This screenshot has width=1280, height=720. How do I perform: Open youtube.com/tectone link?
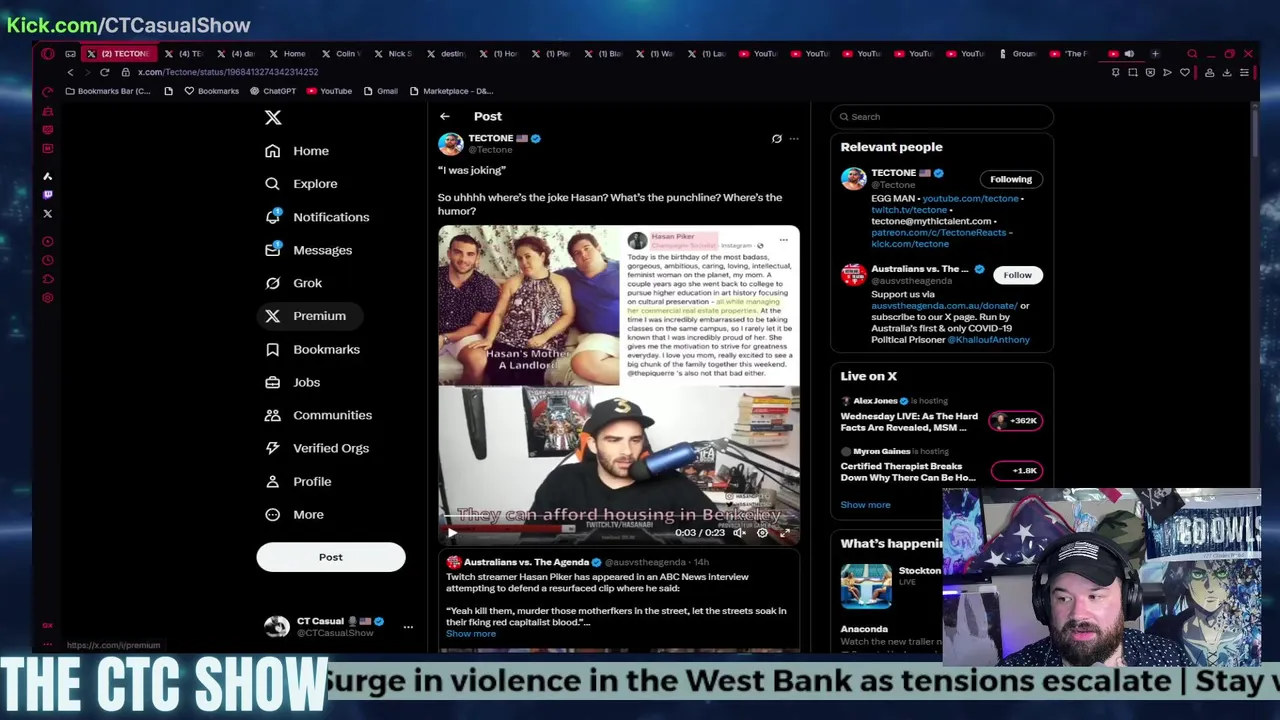point(970,198)
